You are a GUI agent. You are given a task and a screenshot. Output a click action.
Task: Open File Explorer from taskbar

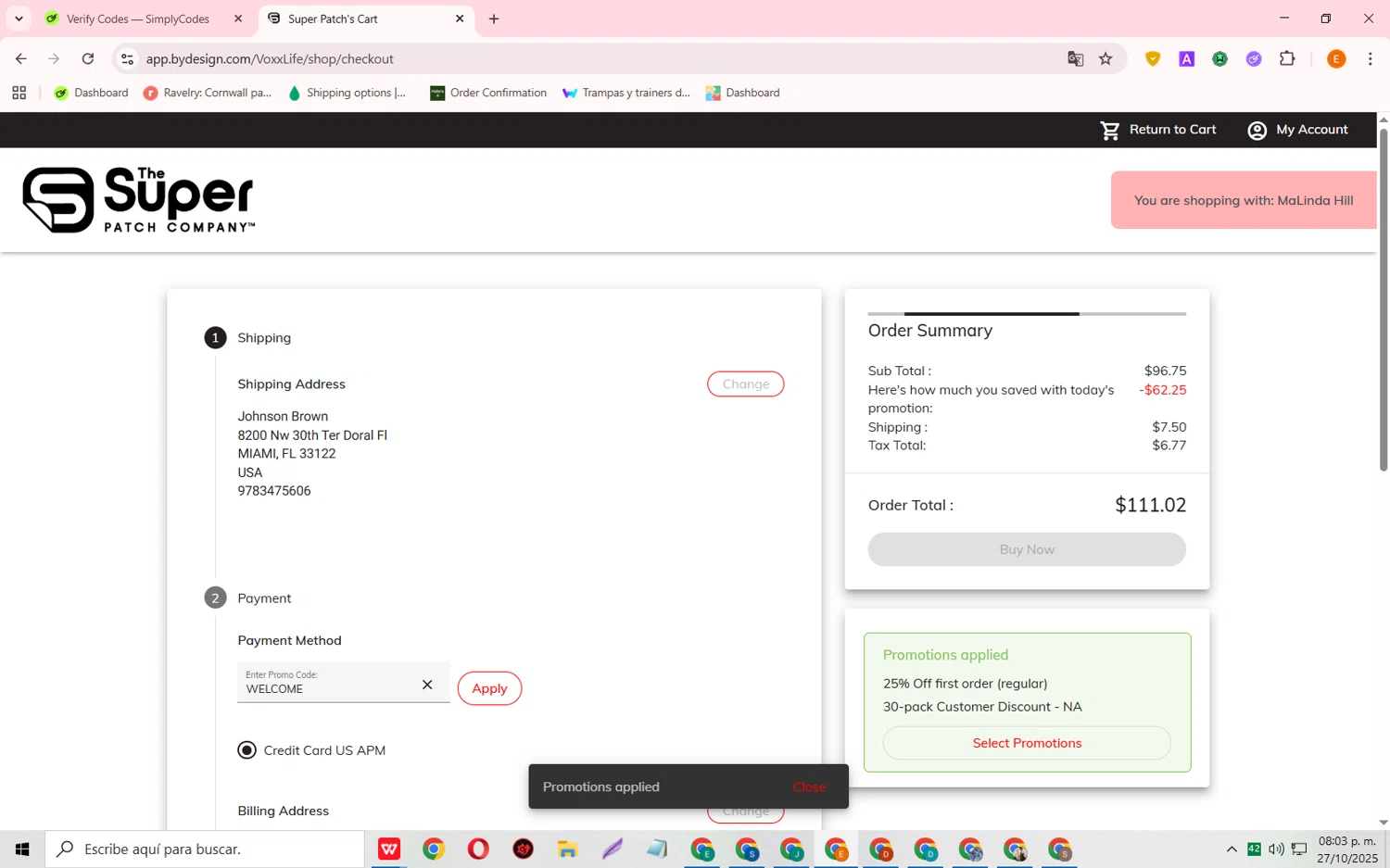(567, 849)
